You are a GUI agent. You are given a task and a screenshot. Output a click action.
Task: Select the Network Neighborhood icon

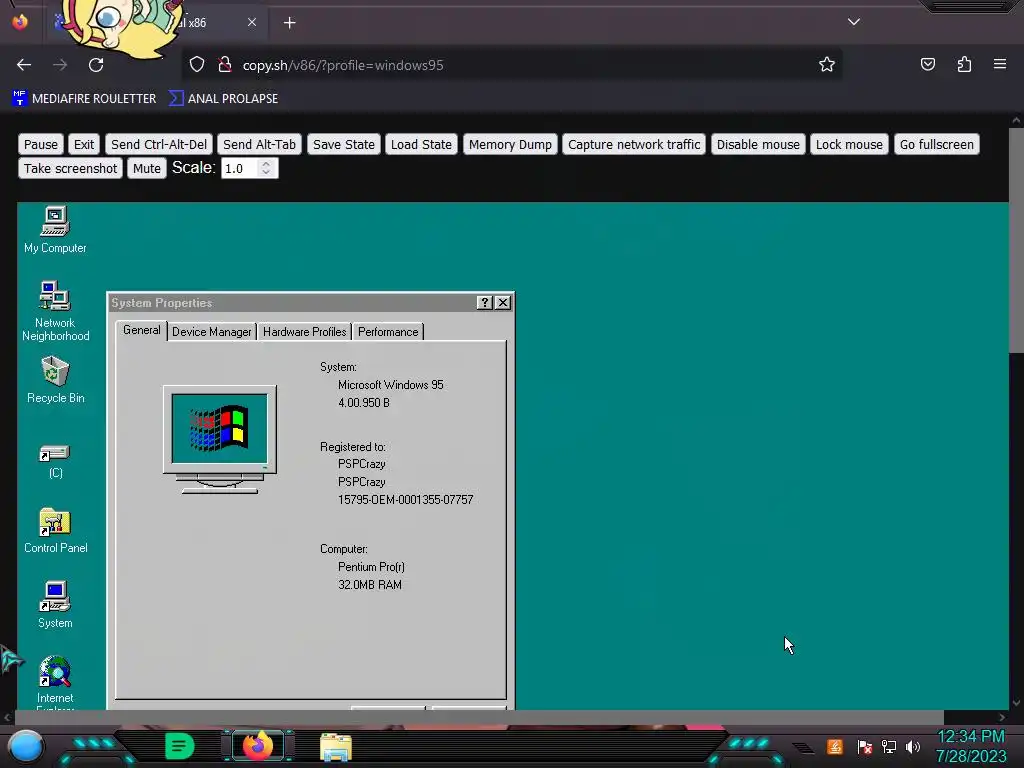pyautogui.click(x=55, y=311)
